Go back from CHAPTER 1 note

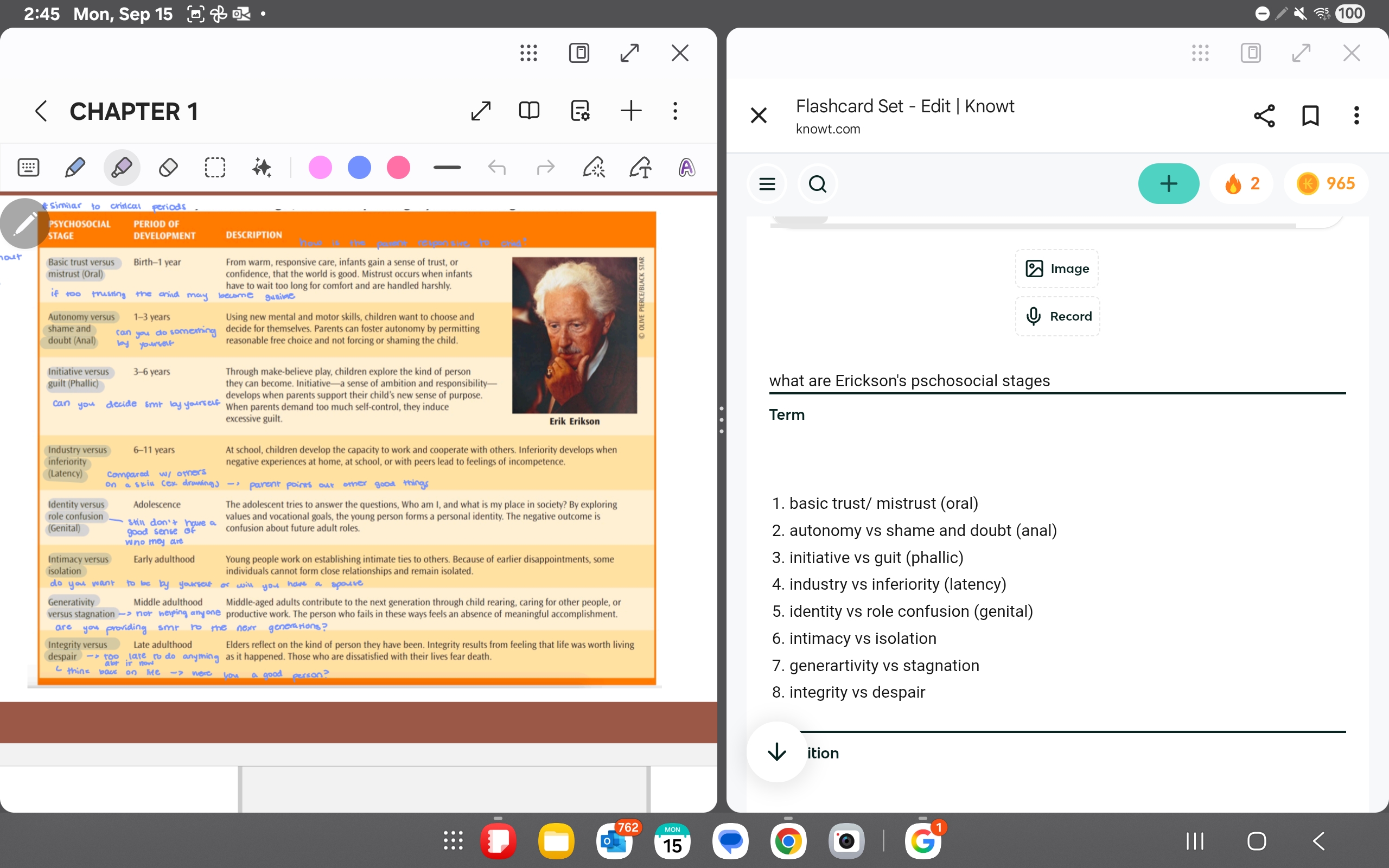point(41,111)
